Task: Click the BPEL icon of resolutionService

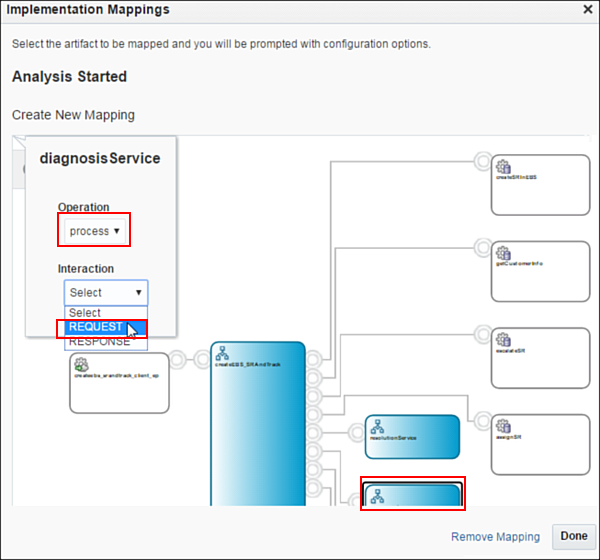Action: click(377, 427)
